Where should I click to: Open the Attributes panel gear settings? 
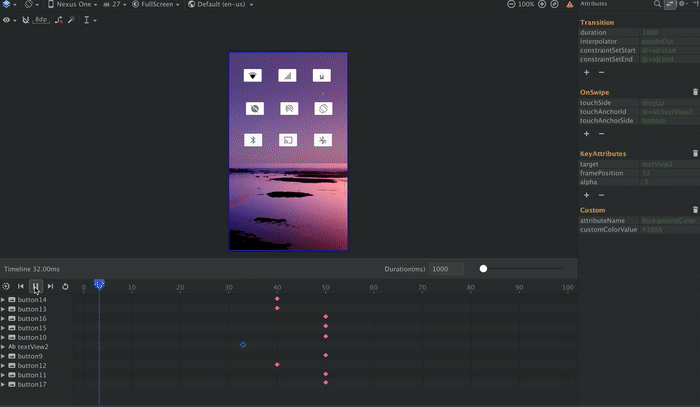click(x=683, y=4)
